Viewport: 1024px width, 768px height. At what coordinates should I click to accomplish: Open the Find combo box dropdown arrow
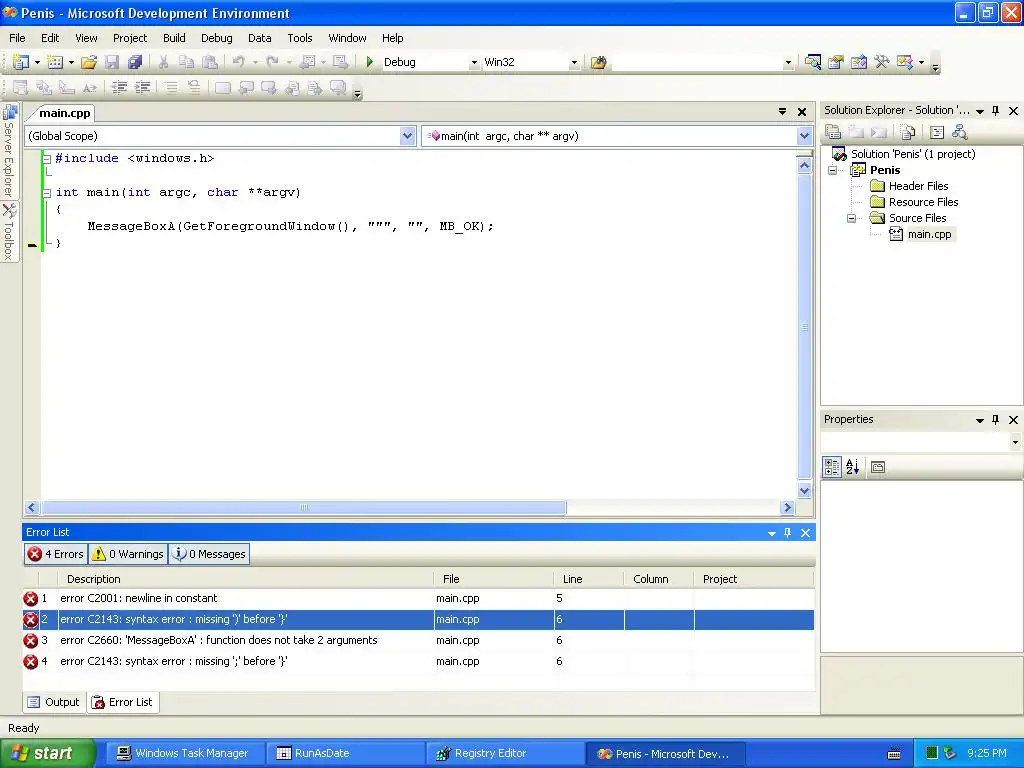point(788,62)
